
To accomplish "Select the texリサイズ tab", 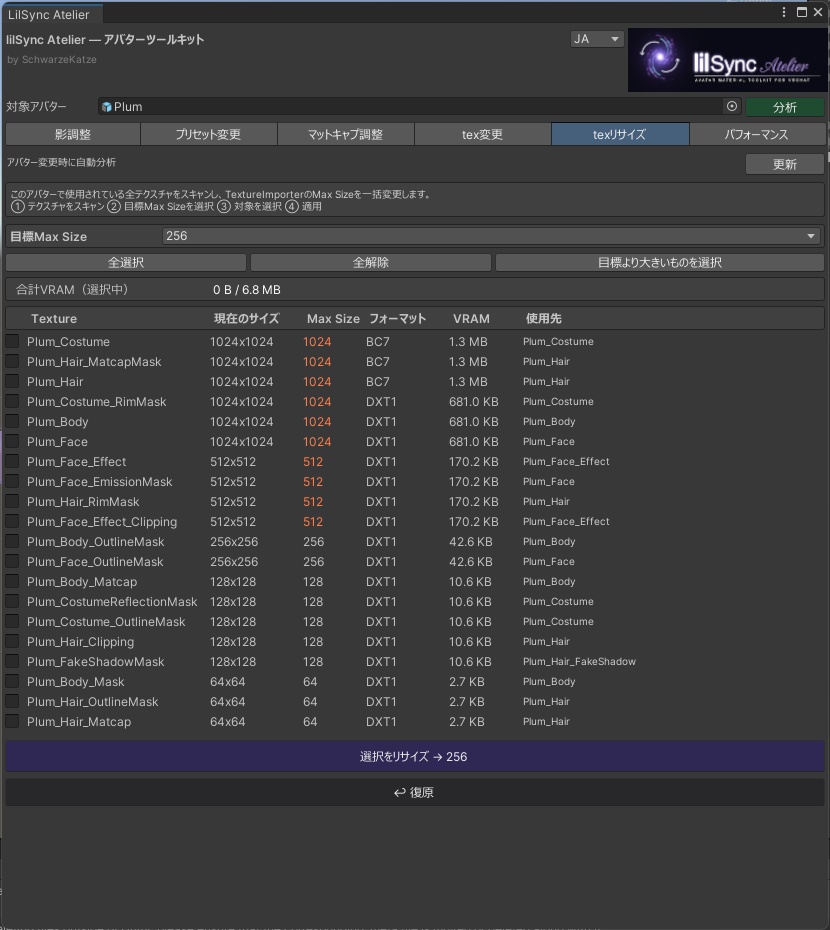I will pyautogui.click(x=620, y=134).
